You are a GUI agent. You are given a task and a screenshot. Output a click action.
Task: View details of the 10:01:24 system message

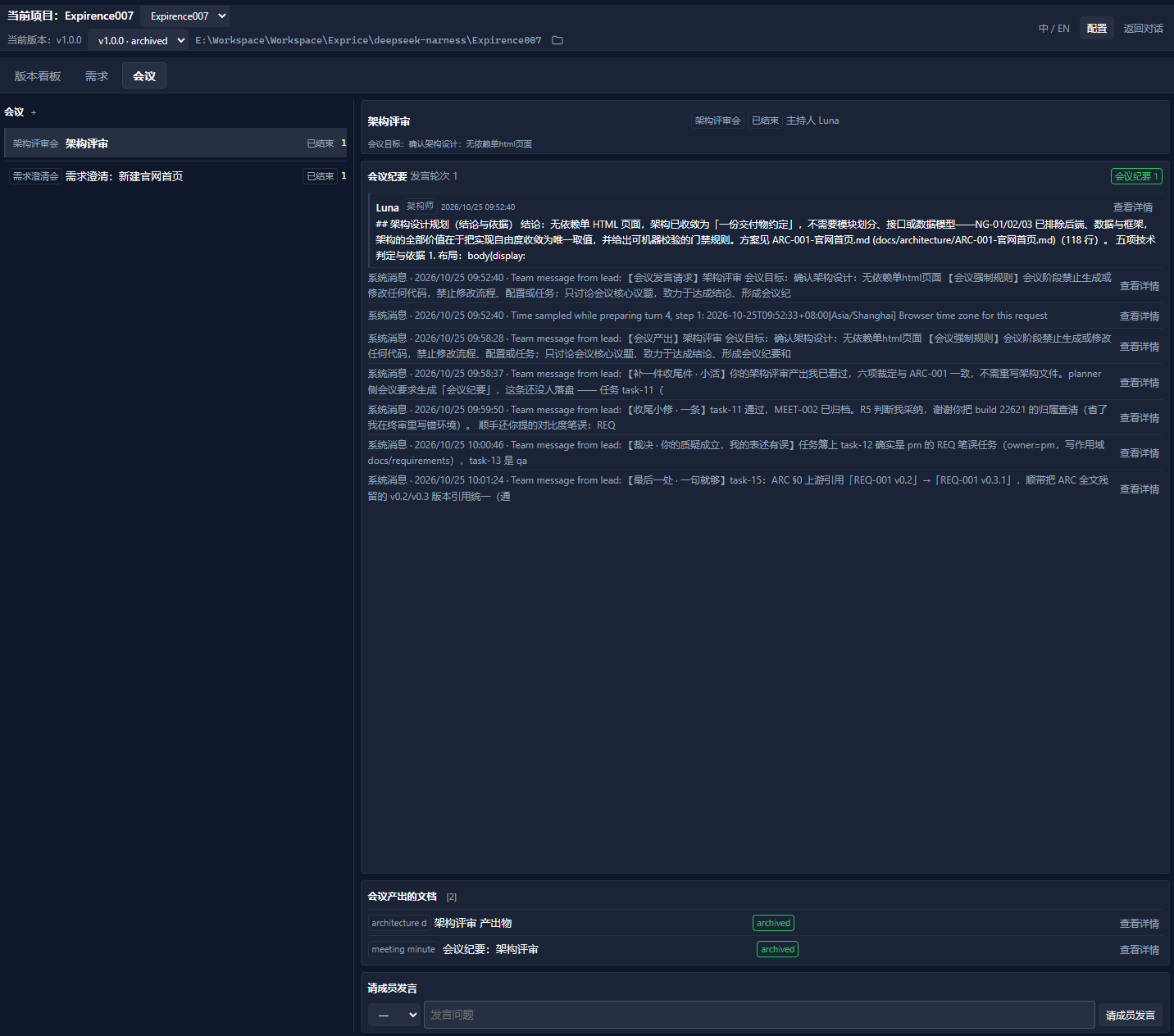[x=1140, y=489]
